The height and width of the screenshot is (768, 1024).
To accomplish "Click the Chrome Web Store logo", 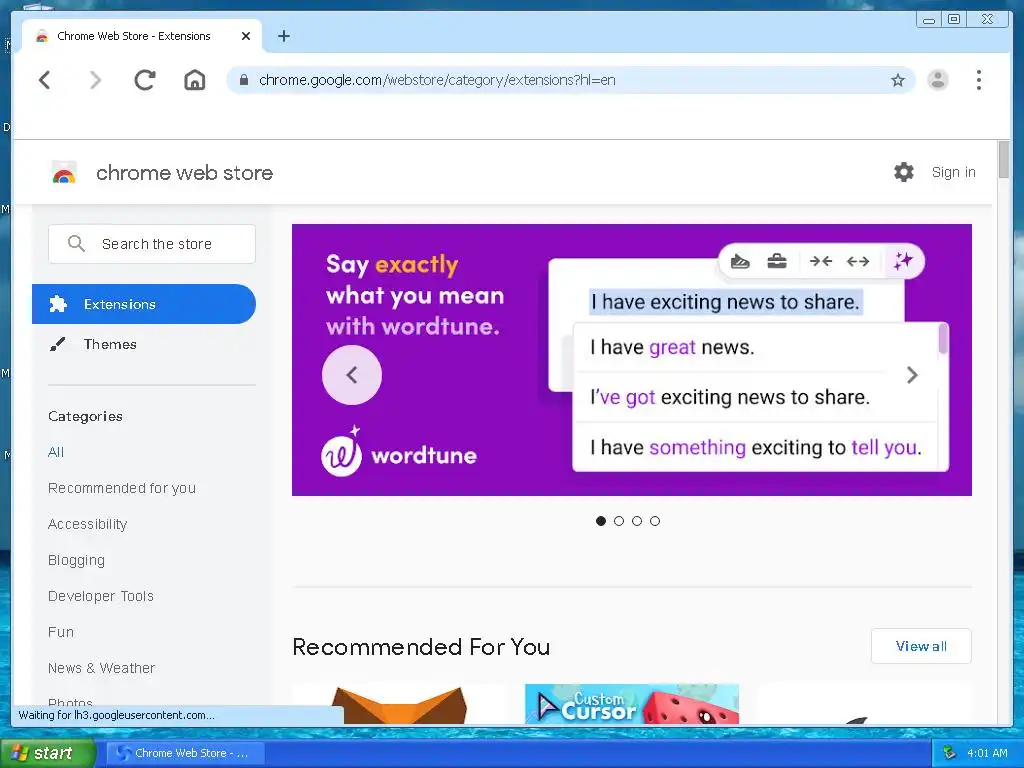I will 64,173.
